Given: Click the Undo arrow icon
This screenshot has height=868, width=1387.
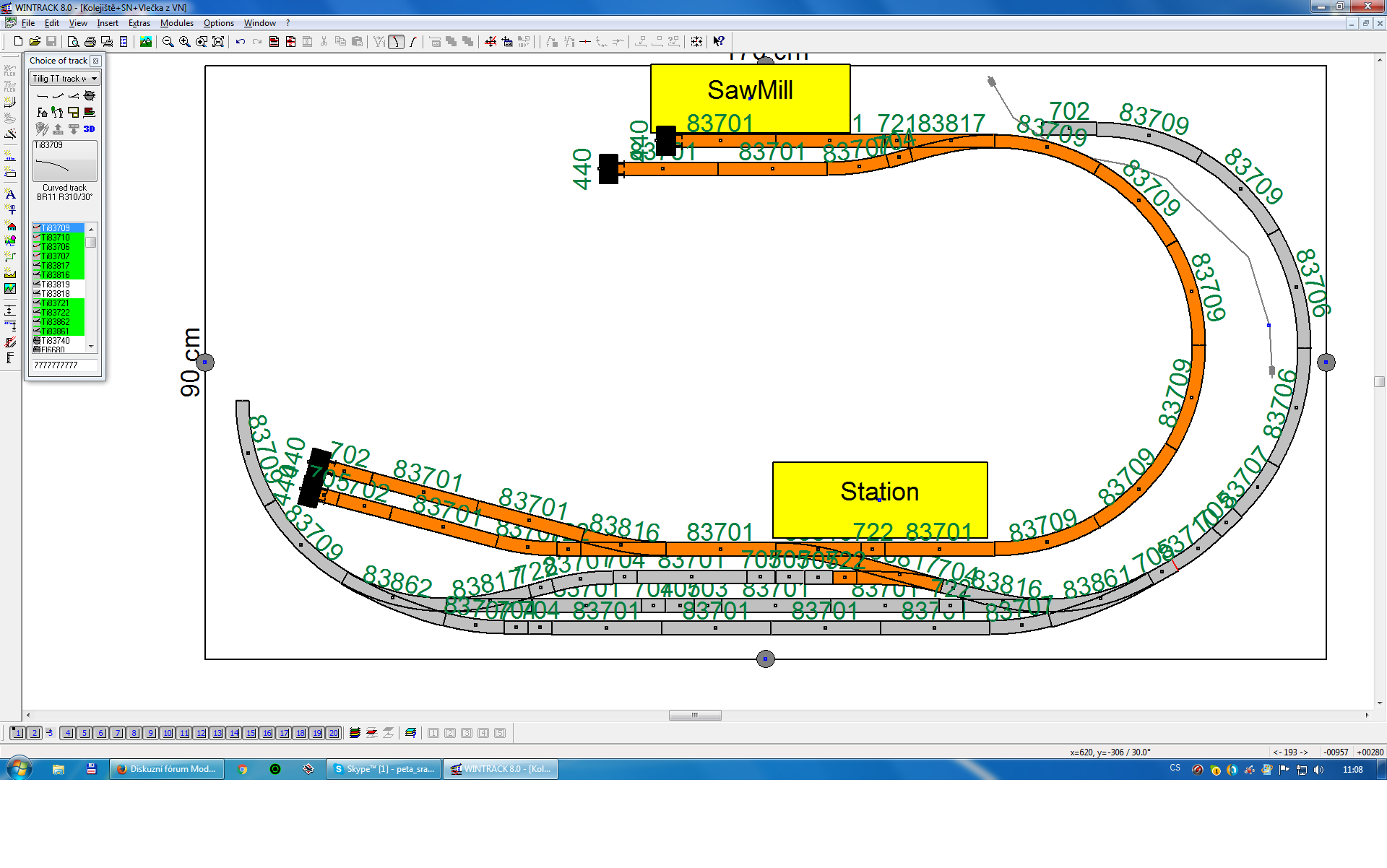Looking at the screenshot, I should [x=241, y=42].
